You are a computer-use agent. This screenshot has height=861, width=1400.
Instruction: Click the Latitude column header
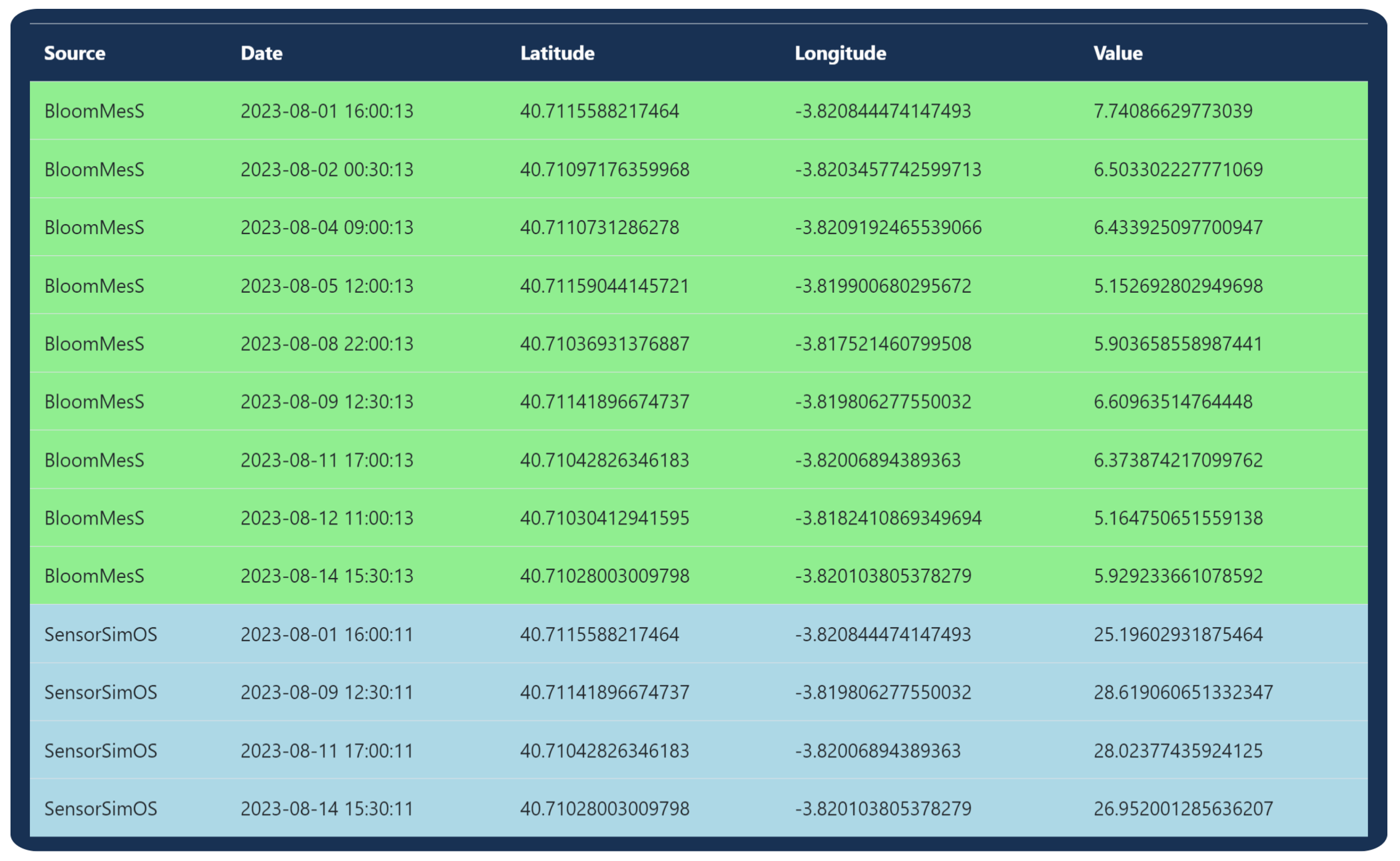tap(557, 53)
